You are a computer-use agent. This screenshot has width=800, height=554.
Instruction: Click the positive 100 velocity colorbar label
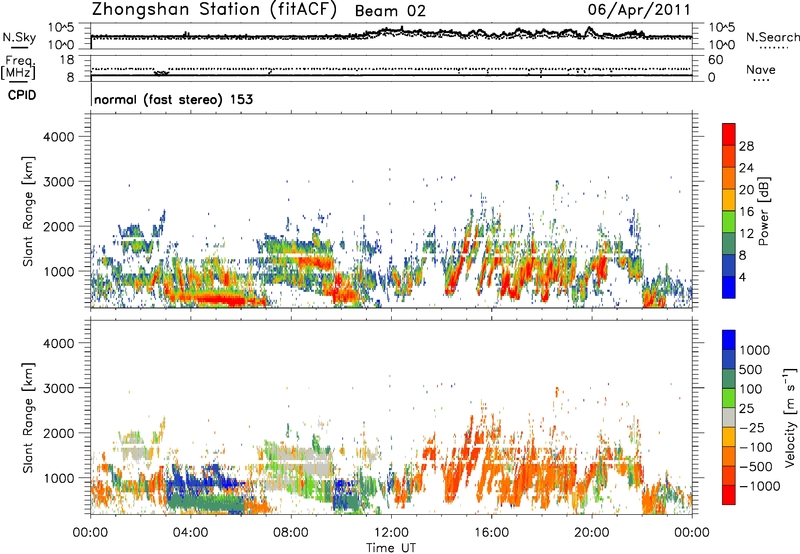(751, 389)
